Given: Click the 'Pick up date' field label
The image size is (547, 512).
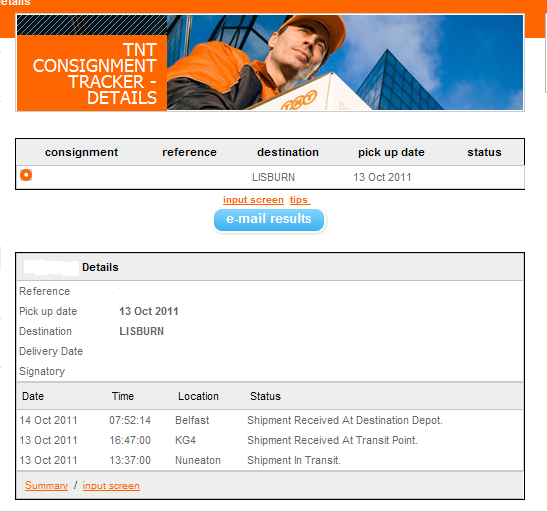Looking at the screenshot, I should pyautogui.click(x=48, y=311).
